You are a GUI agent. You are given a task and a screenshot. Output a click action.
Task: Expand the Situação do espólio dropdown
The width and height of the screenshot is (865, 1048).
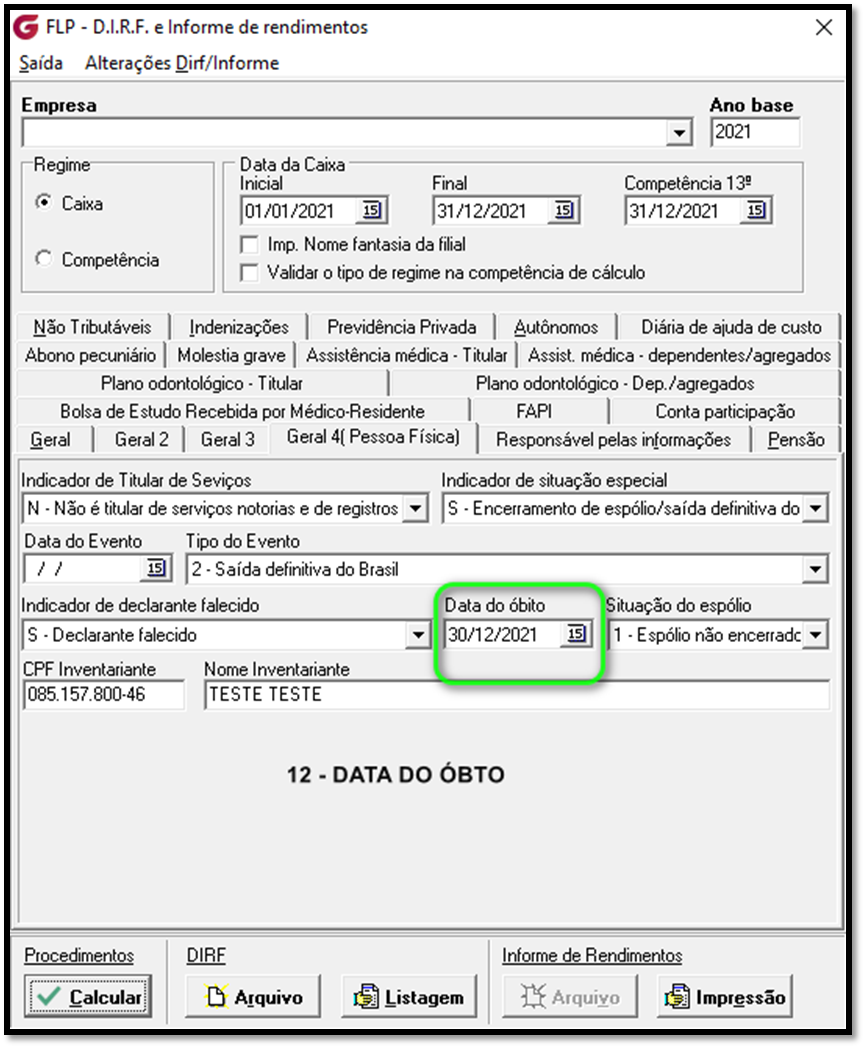click(x=816, y=634)
